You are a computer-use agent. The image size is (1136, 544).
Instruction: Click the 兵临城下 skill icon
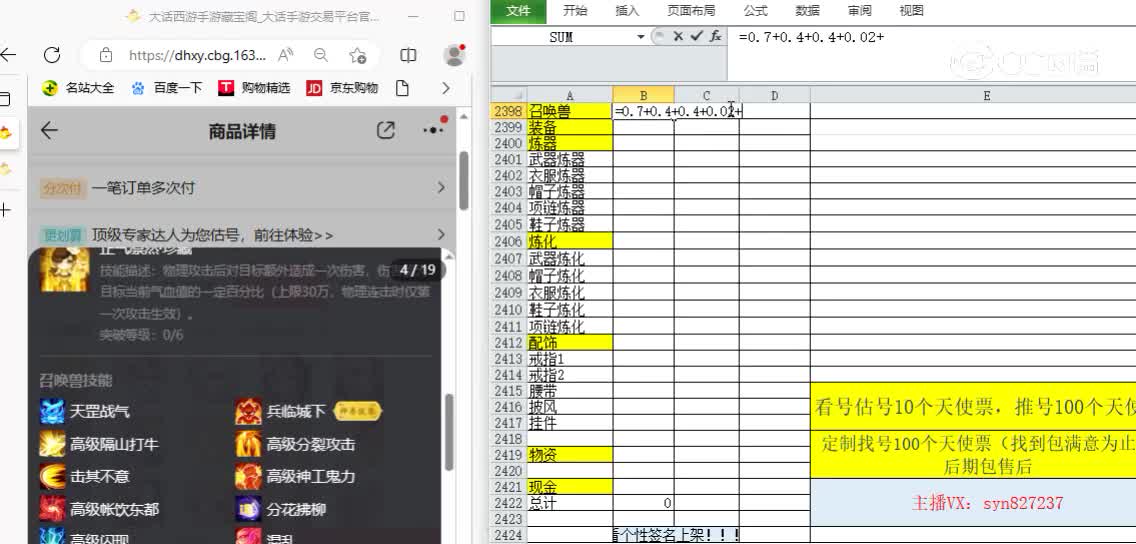[248, 411]
